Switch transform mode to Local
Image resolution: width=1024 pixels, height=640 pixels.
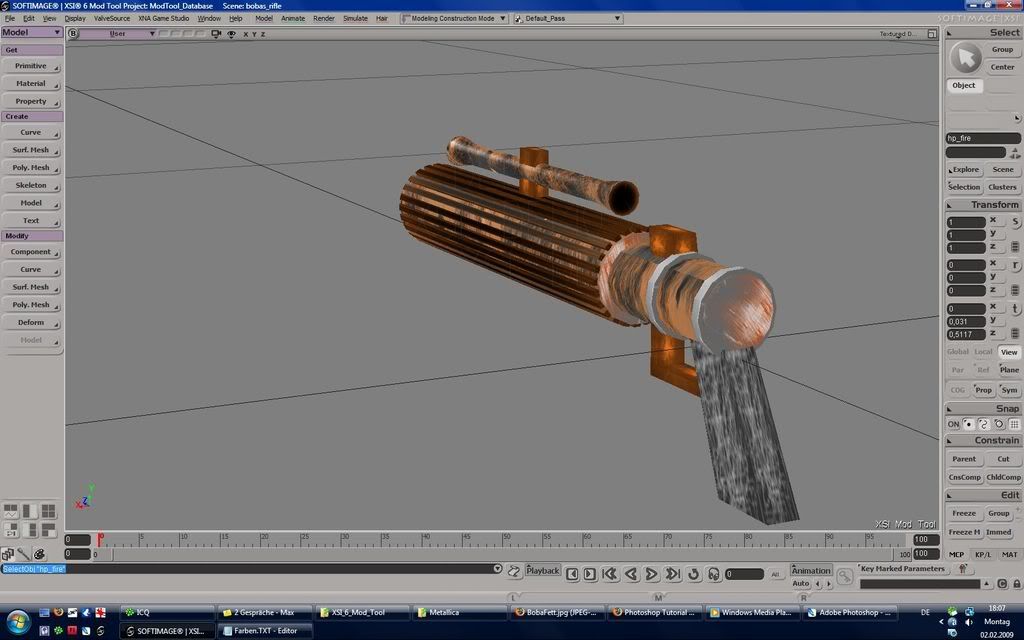pyautogui.click(x=984, y=352)
